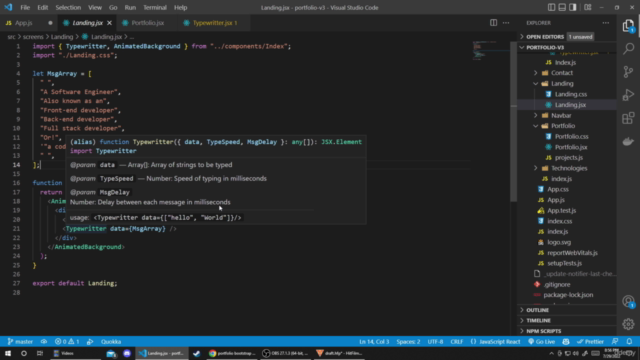Open reportWebVitals.js in explorer
Screen dimensions: 640x360
point(572,253)
